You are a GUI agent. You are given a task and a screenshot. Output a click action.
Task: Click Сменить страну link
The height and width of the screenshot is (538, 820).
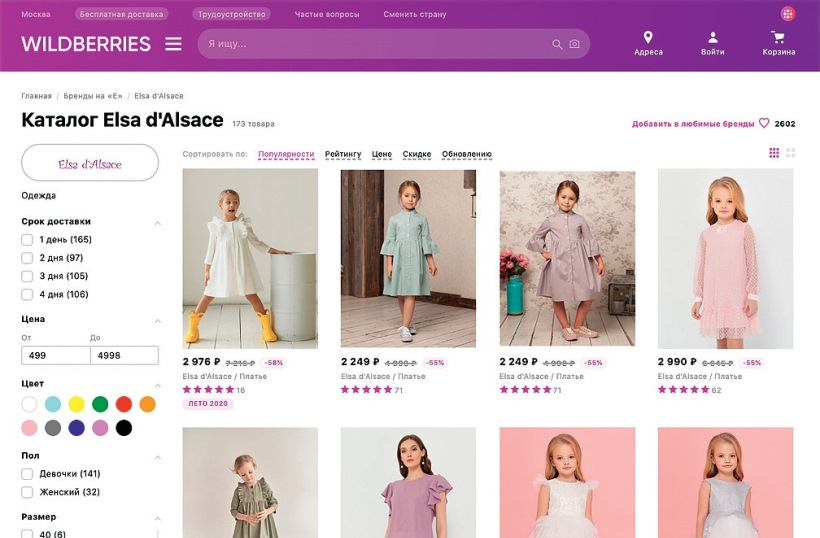tap(415, 14)
